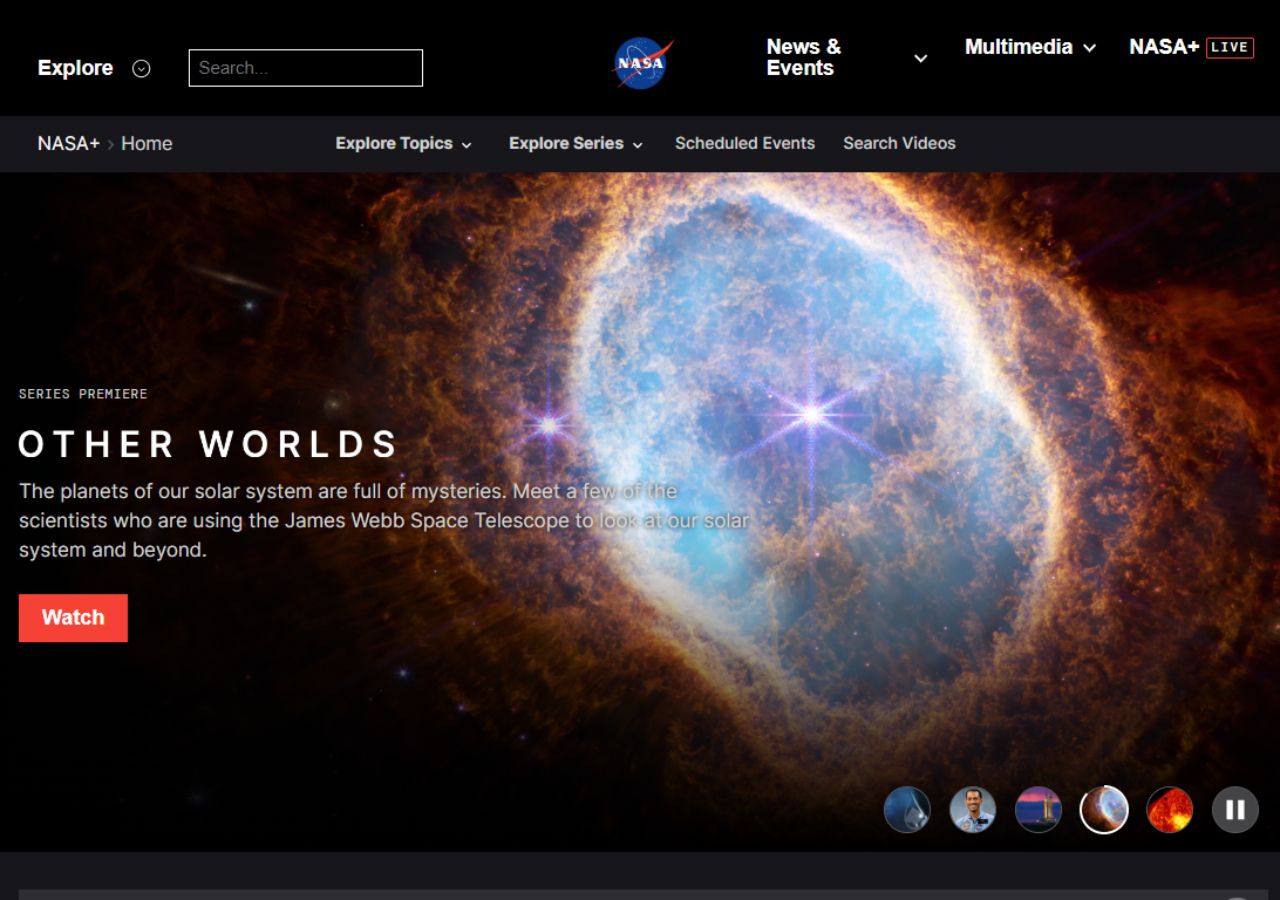
Task: Select the nebula Other Worlds episode icon
Action: click(1103, 809)
